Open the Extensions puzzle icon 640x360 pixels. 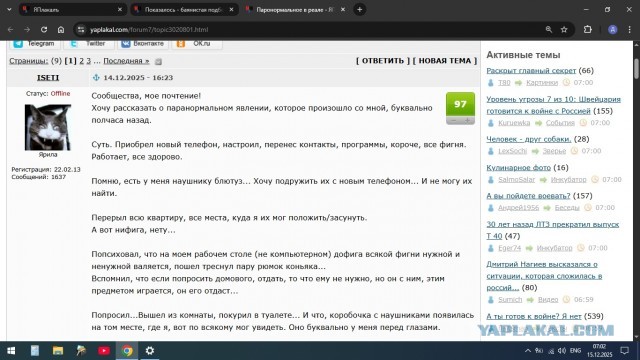tap(587, 29)
